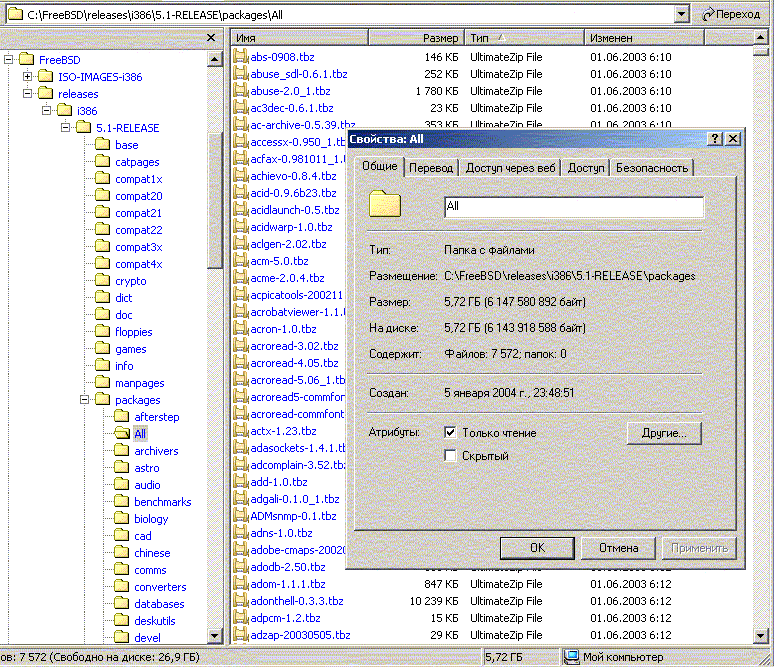Collapse the 5.1-RELEASE tree node

[66, 127]
